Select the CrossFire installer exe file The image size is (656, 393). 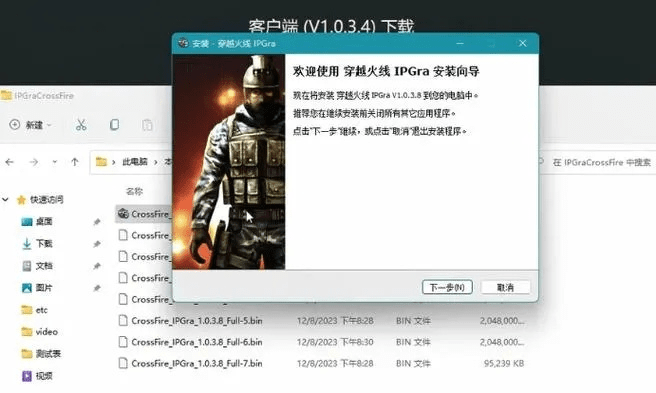tap(144, 214)
